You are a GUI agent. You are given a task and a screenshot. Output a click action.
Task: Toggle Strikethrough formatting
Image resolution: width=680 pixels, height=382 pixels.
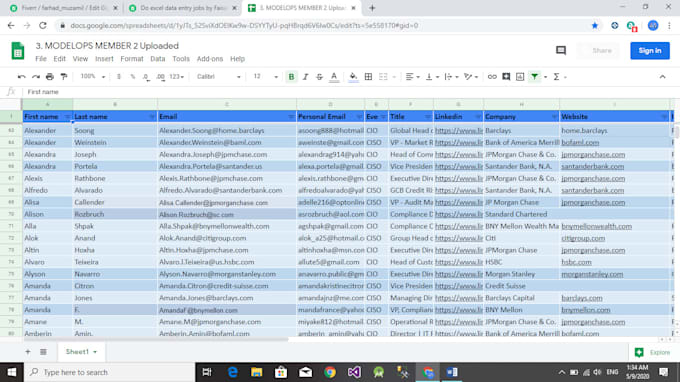[319, 77]
